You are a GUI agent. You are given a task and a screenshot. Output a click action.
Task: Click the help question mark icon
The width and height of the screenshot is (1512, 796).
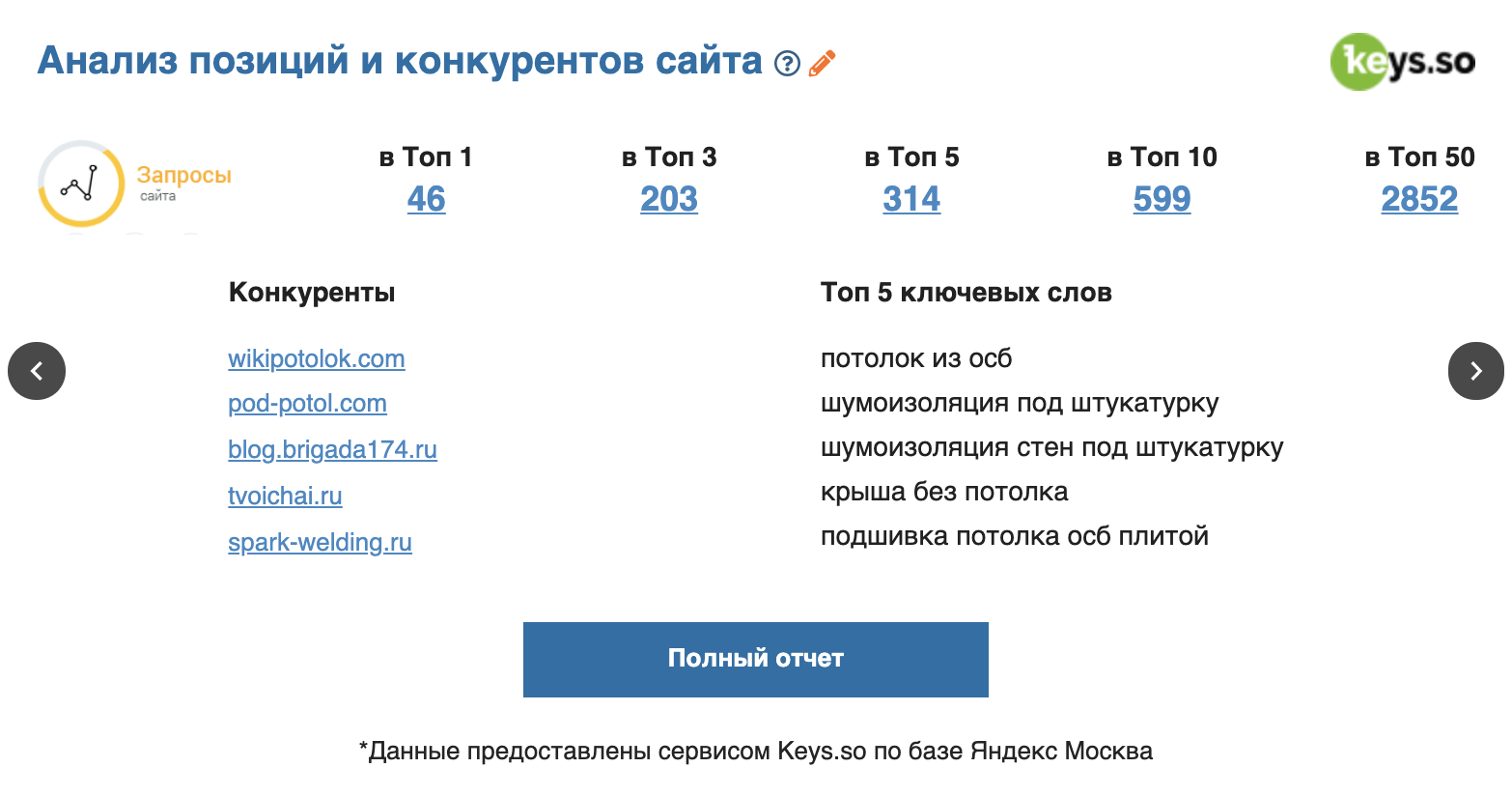(x=788, y=64)
